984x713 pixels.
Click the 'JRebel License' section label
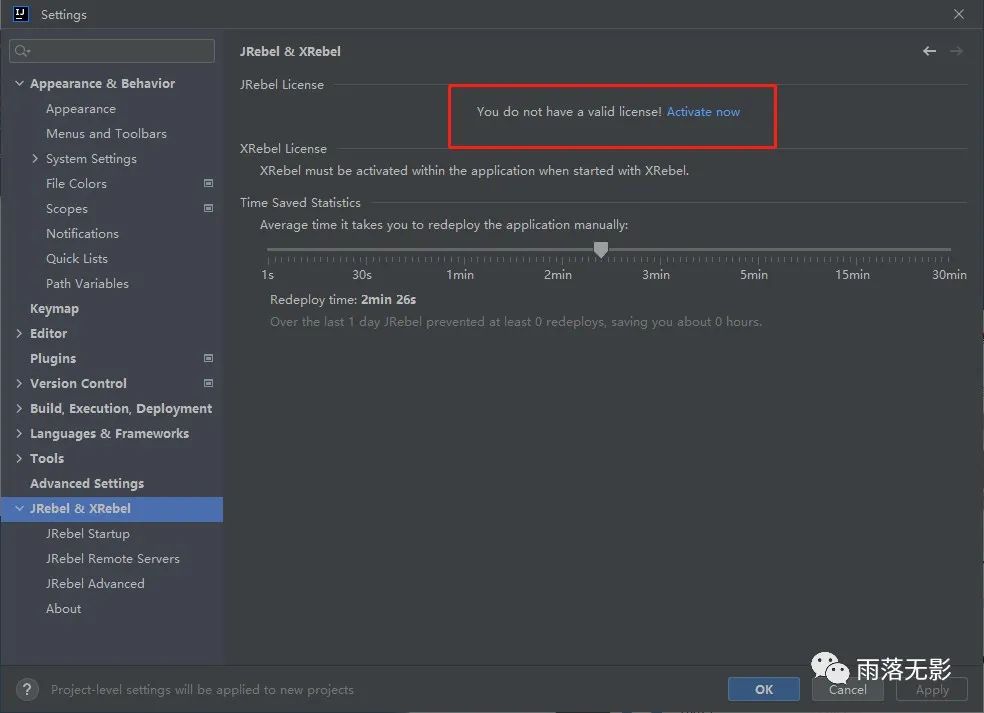click(282, 85)
